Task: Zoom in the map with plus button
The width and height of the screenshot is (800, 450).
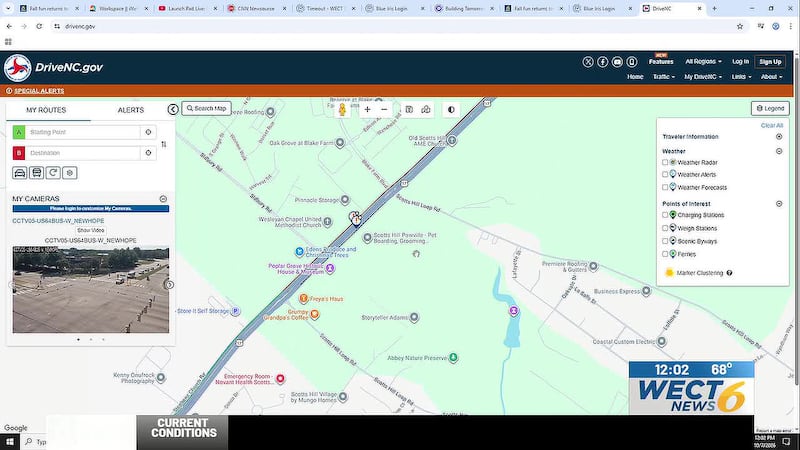Action: (367, 109)
